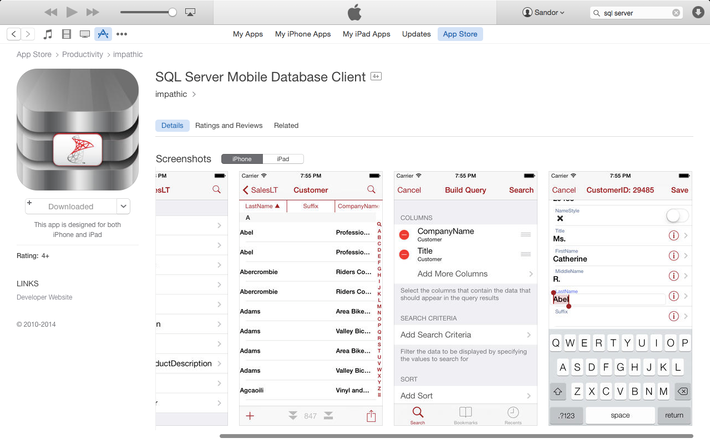Viewport: 710px width, 443px height.
Task: Show iPhone screenshots
Action: (242, 159)
